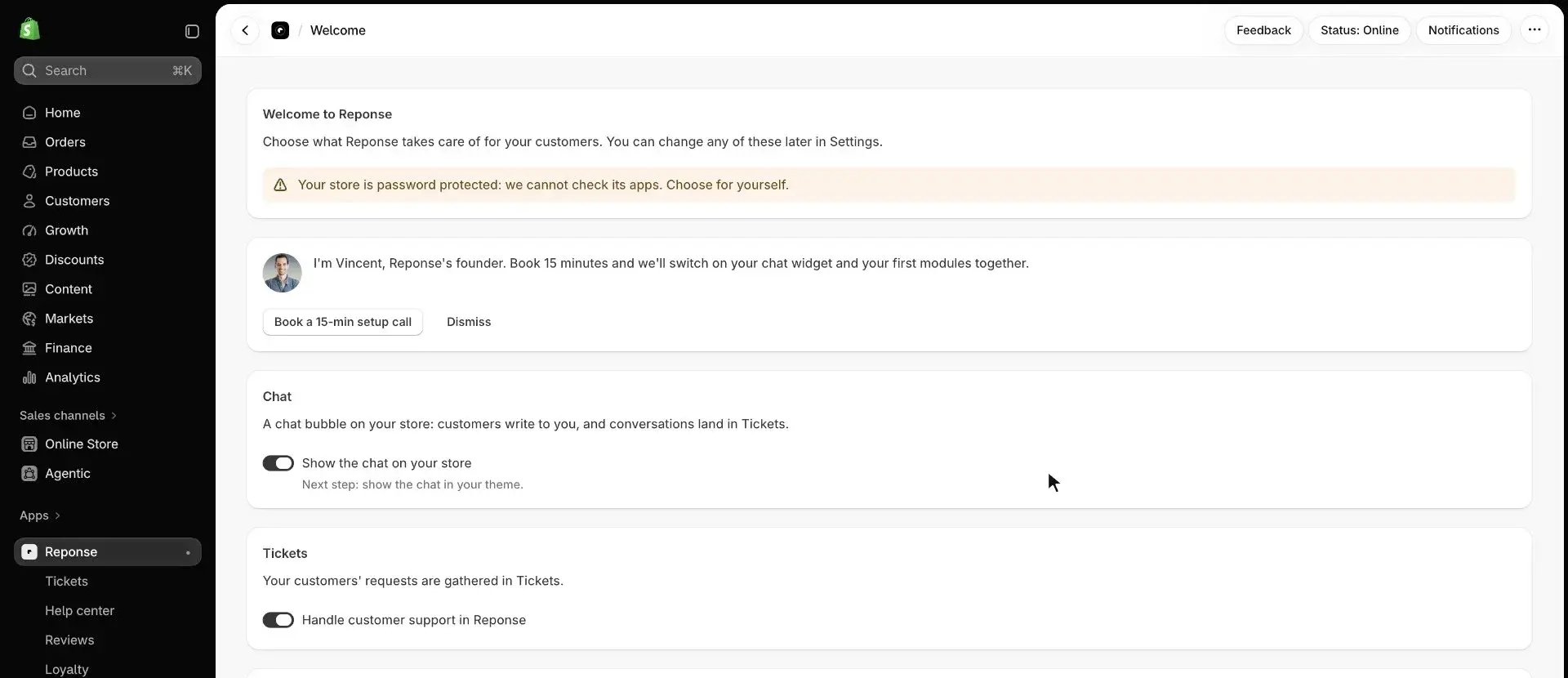The image size is (1568, 678).
Task: Click the Markets globe icon
Action: pos(29,319)
